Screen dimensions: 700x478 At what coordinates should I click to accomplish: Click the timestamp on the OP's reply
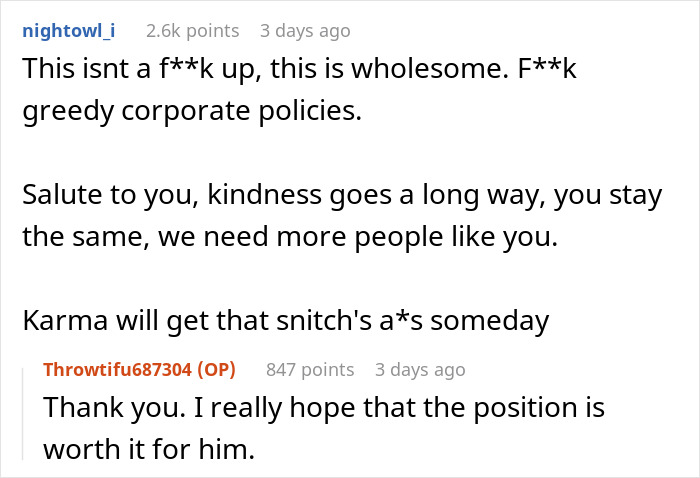coord(420,370)
